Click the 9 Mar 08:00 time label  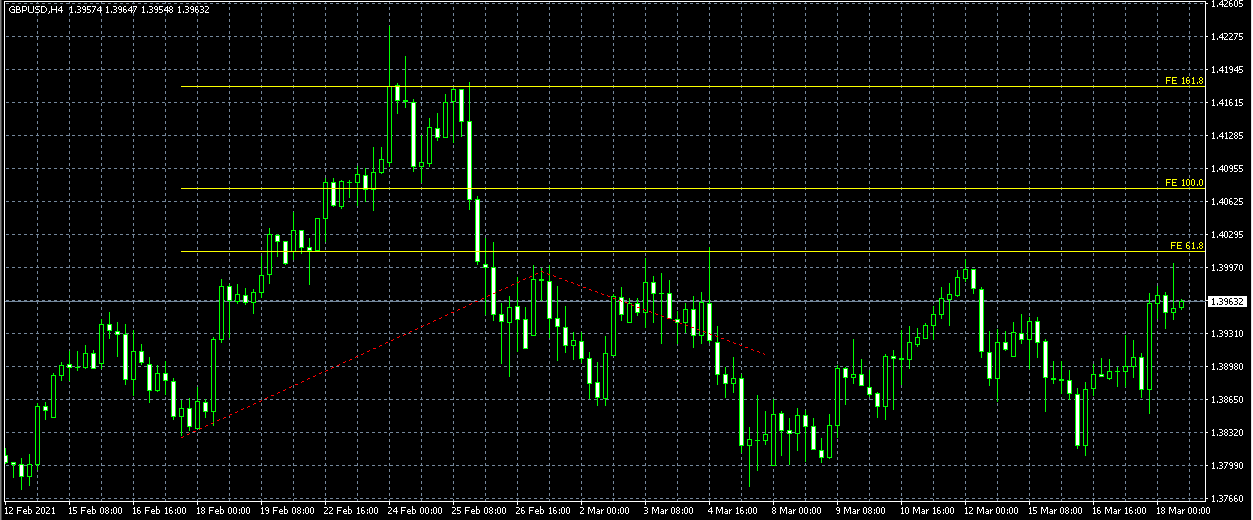click(859, 510)
